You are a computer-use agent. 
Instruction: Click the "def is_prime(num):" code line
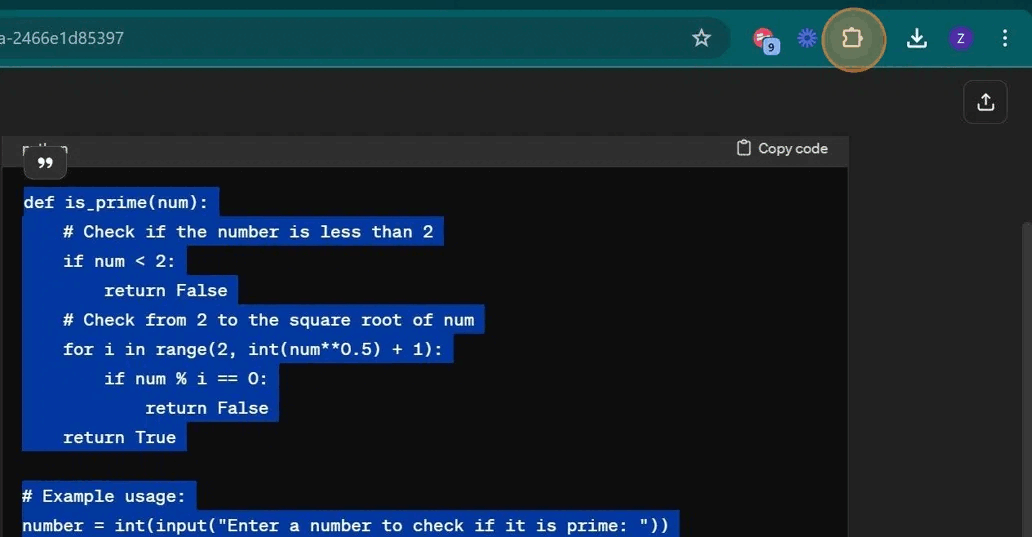116,202
